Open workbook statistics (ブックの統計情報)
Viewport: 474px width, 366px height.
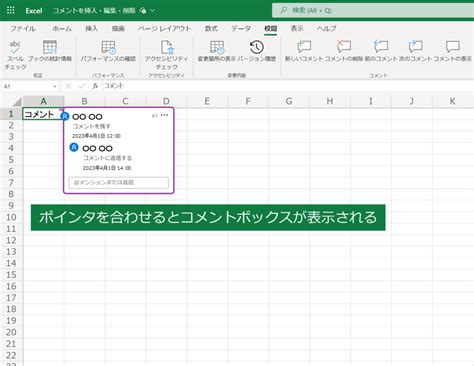point(50,51)
